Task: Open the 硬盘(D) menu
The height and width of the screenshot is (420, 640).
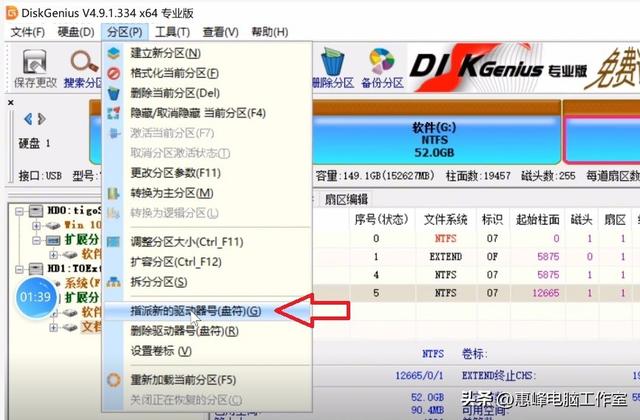Action: 76,32
